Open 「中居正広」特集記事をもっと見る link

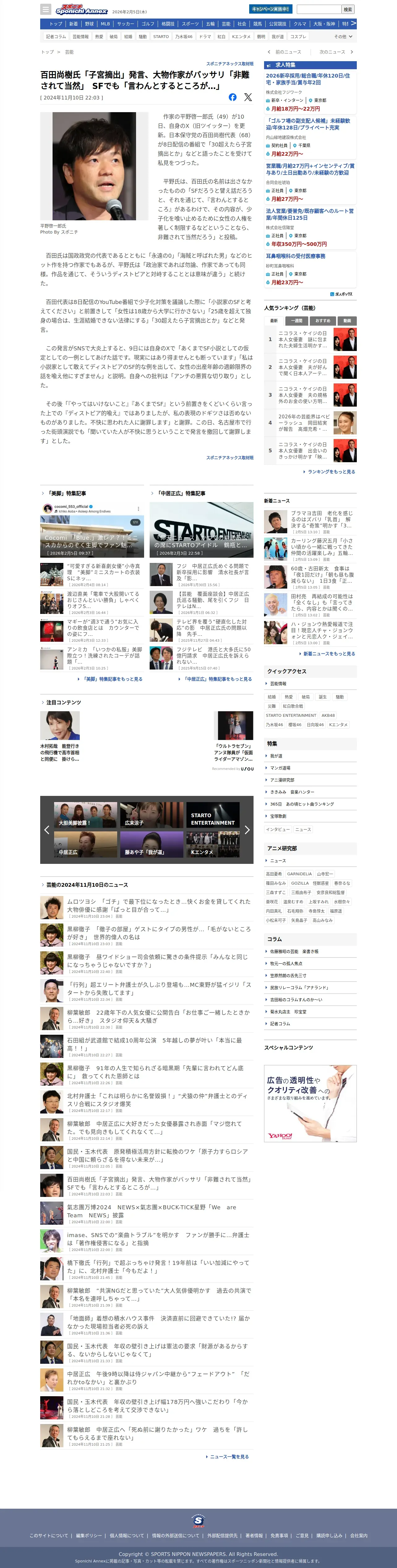(x=215, y=679)
